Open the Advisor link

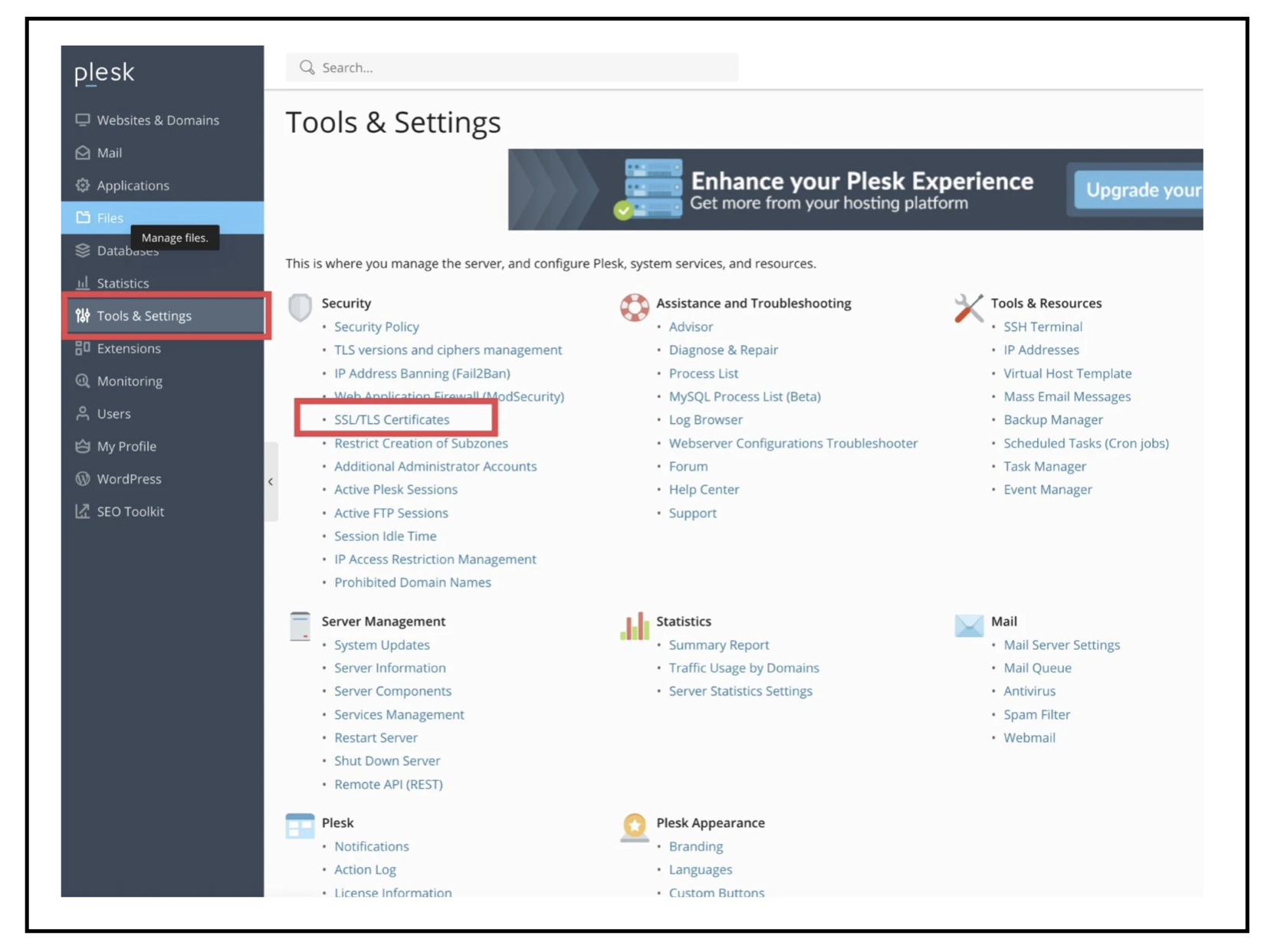pyautogui.click(x=691, y=327)
